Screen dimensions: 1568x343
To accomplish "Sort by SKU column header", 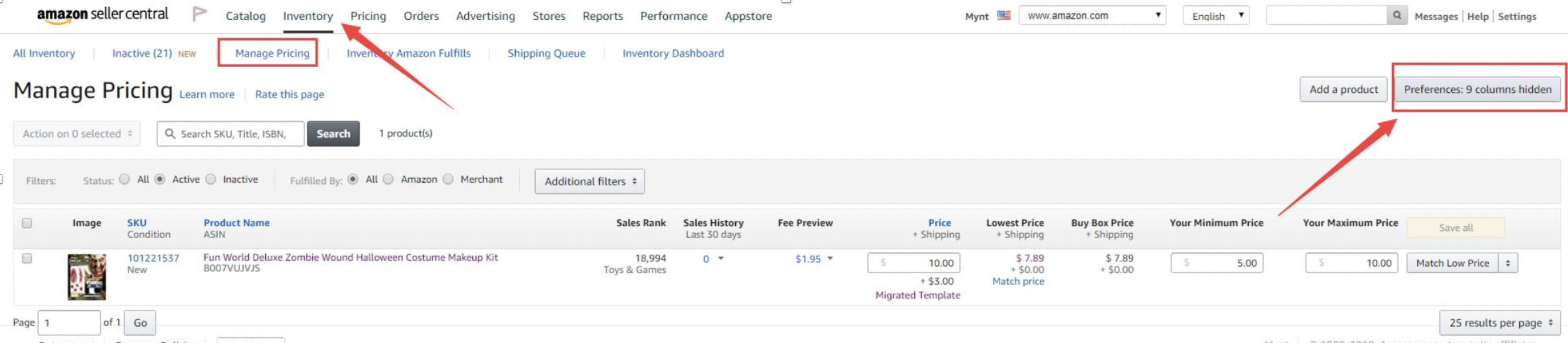I will point(137,223).
